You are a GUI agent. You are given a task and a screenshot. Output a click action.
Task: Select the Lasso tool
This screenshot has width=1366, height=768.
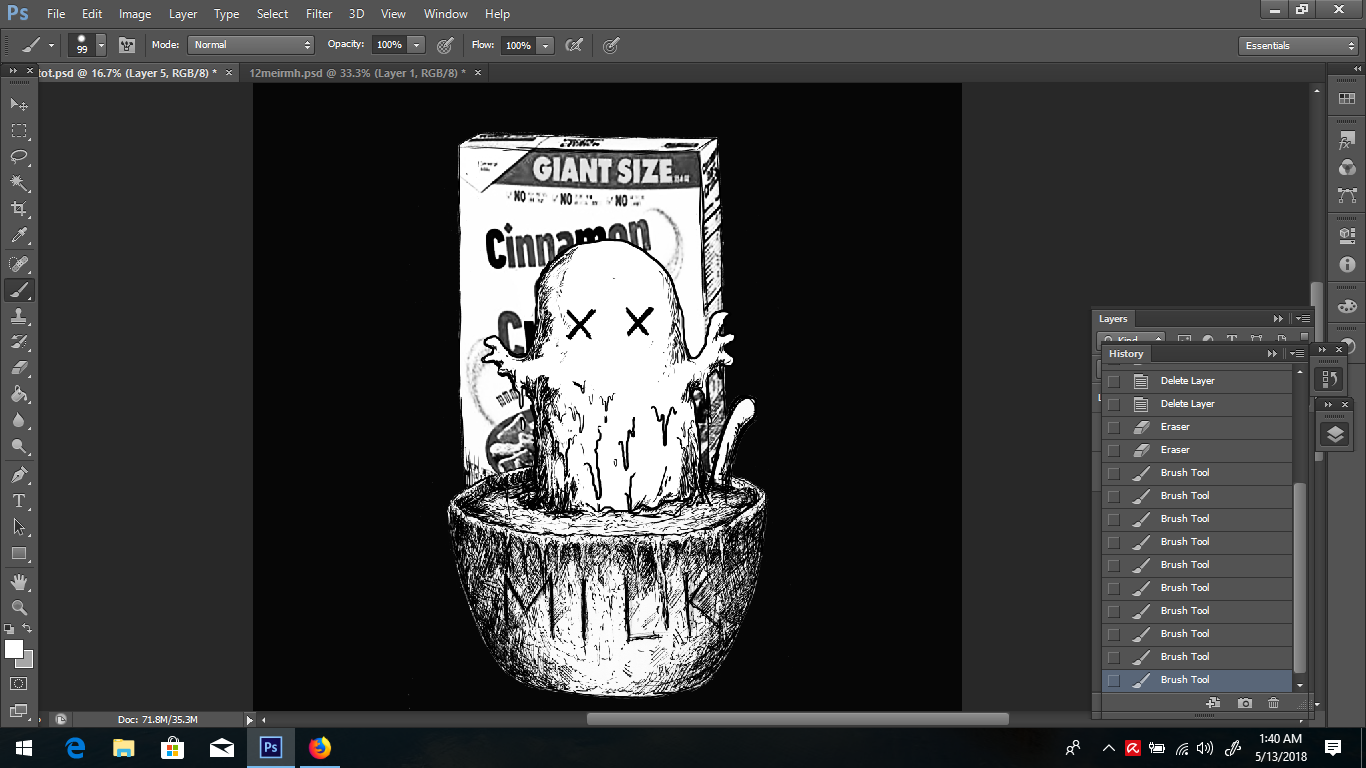(19, 157)
